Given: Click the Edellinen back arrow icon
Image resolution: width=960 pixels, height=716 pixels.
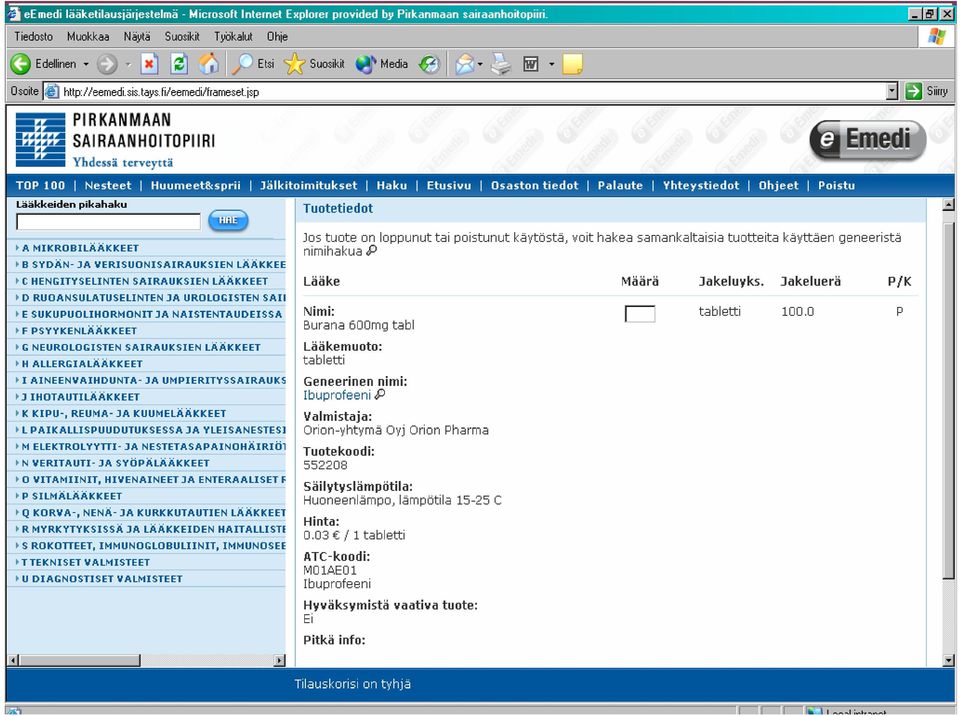Looking at the screenshot, I should (20, 64).
